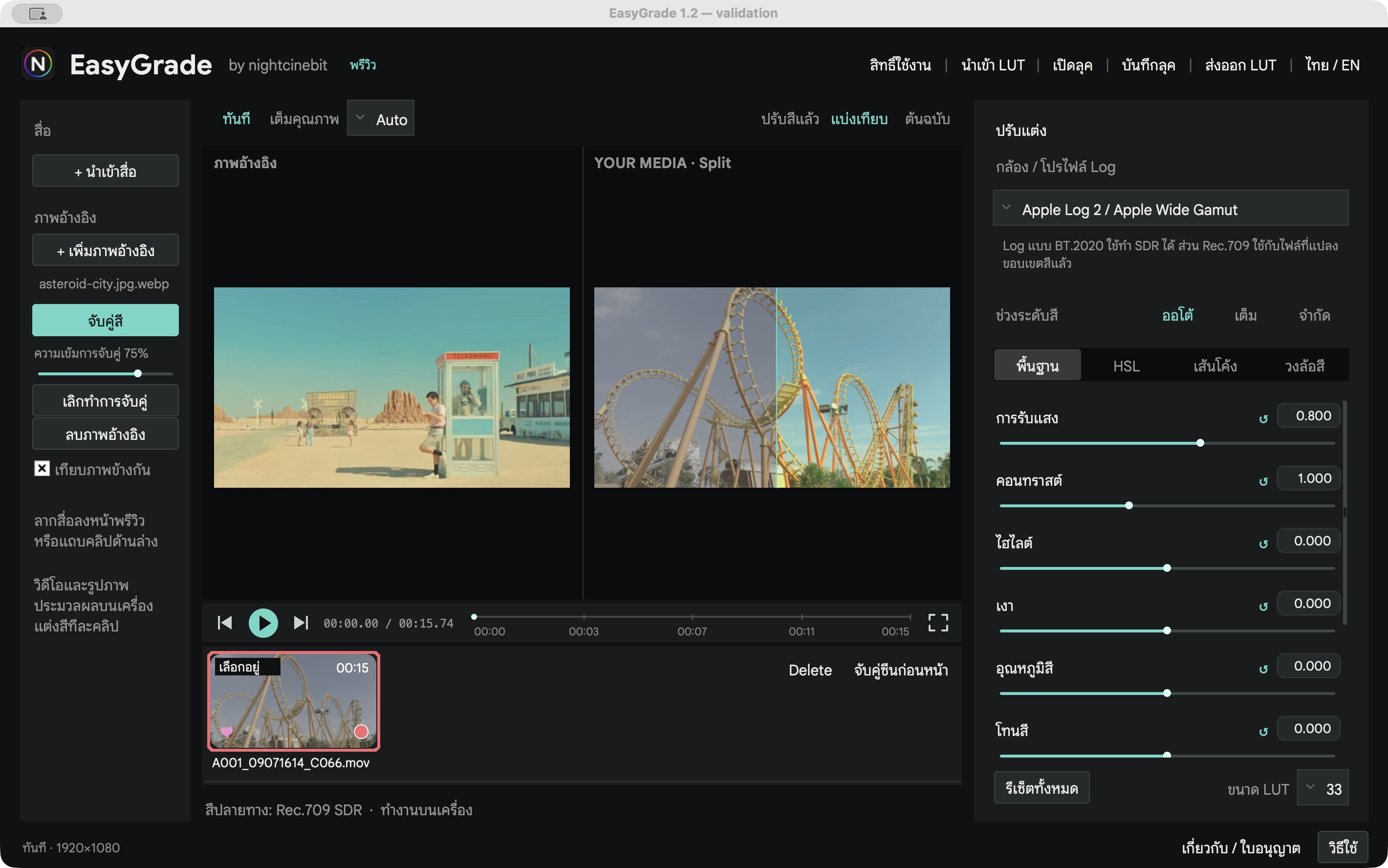Adjust the match strength 75% slider
The width and height of the screenshot is (1388, 868).
point(138,374)
